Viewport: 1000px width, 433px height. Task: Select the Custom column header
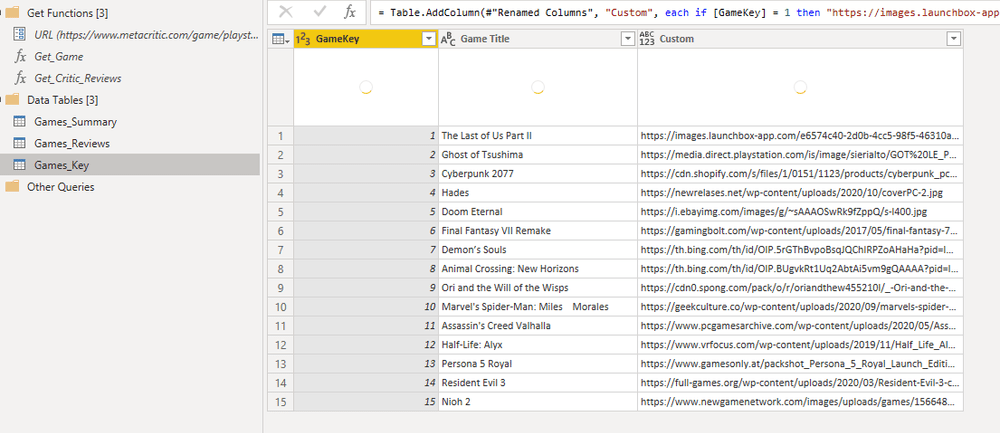pyautogui.click(x=800, y=39)
